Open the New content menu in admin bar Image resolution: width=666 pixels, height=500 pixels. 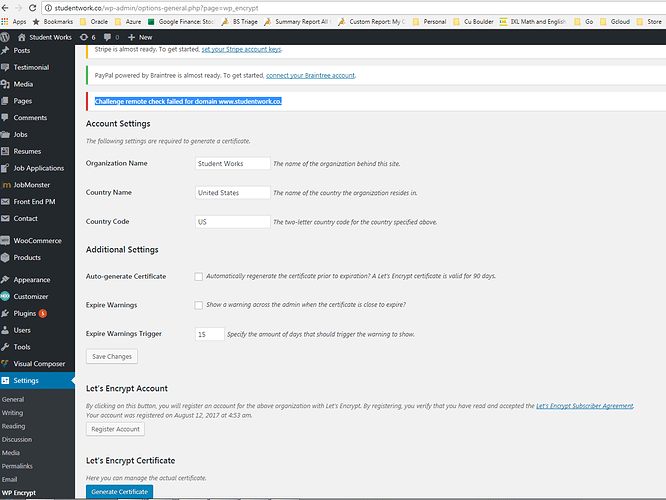(140, 37)
